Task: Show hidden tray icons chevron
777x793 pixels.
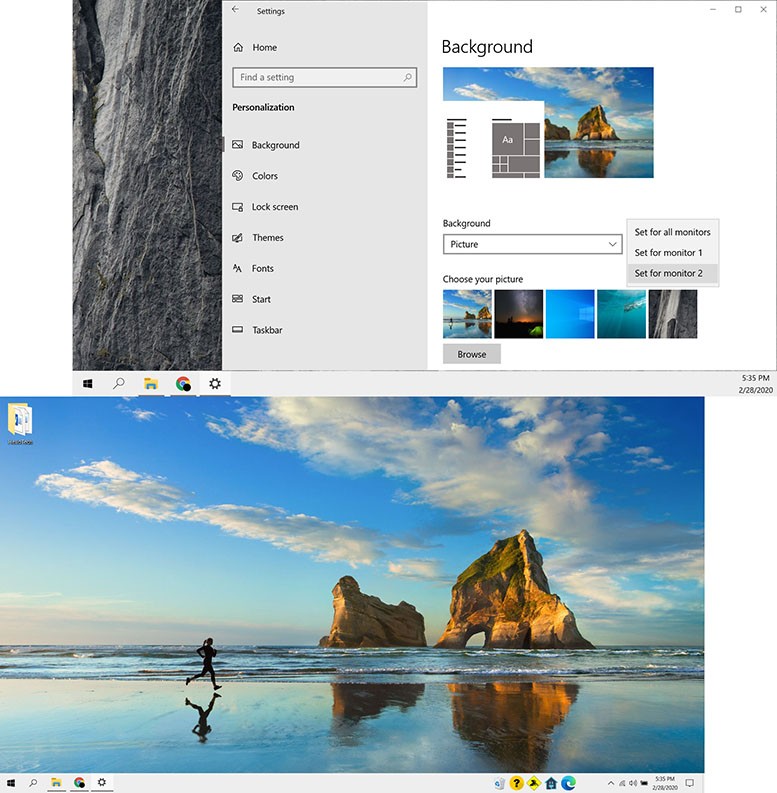Action: pos(611,783)
